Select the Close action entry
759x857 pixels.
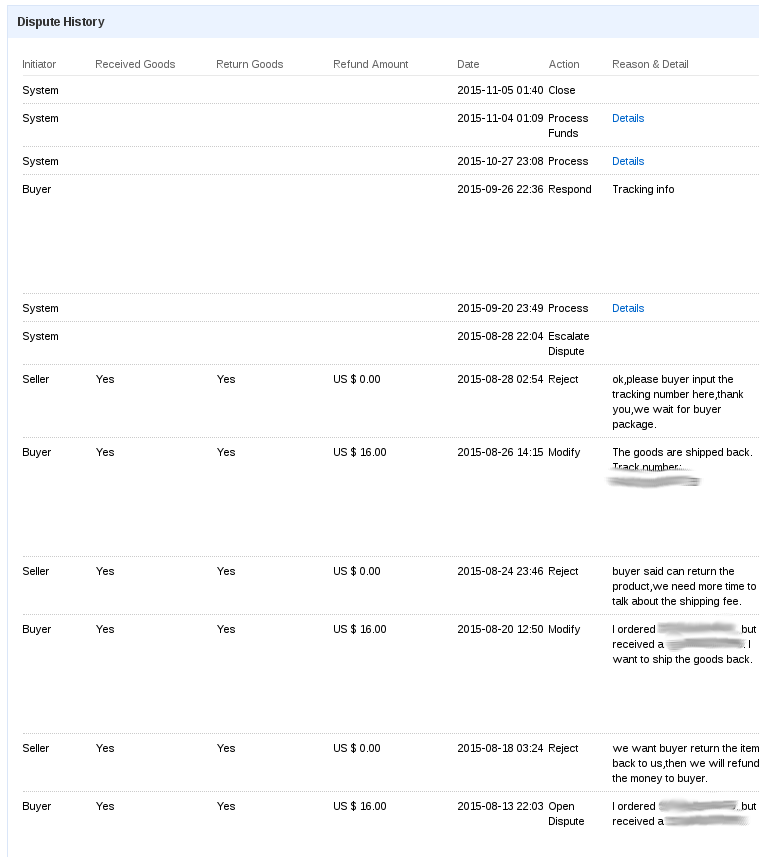click(x=562, y=90)
